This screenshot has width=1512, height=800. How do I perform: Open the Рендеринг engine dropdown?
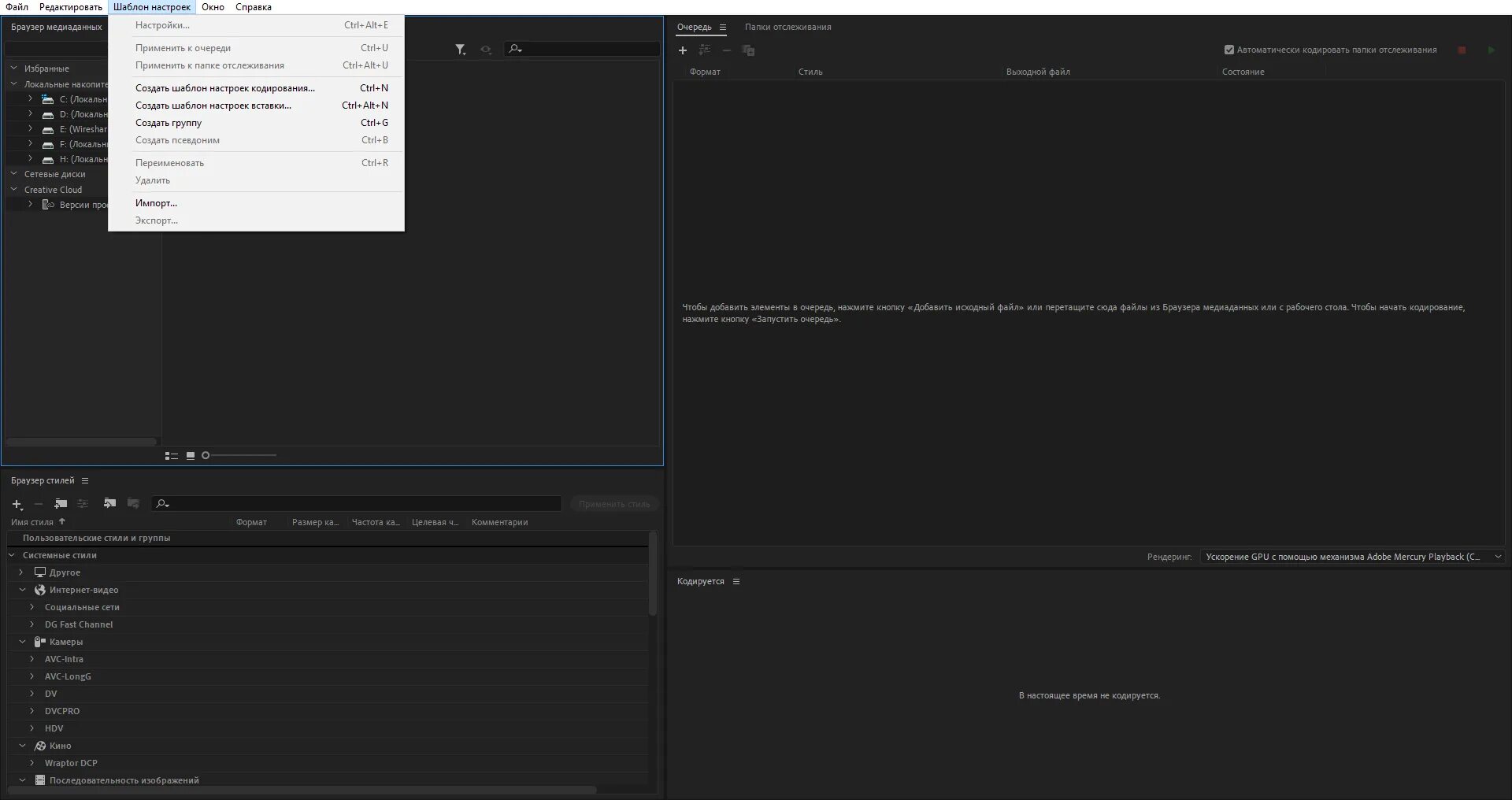pos(1352,557)
